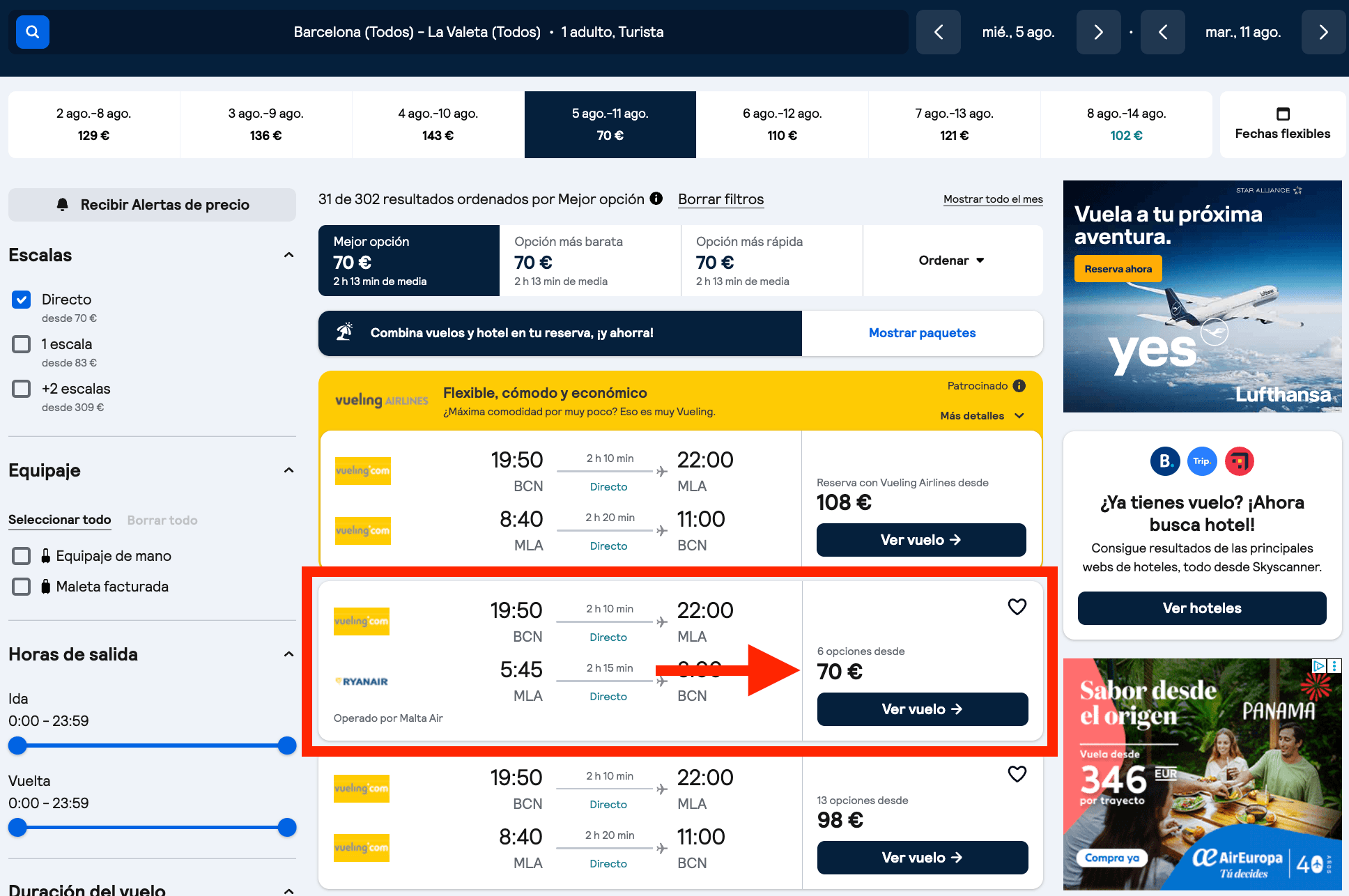Click Ver vuelo for 98 € flight
This screenshot has width=1349, height=896.
pyautogui.click(x=923, y=858)
